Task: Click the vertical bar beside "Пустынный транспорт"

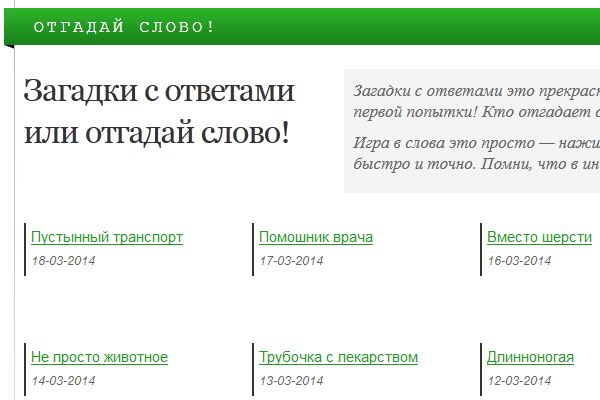Action: click(x=24, y=249)
